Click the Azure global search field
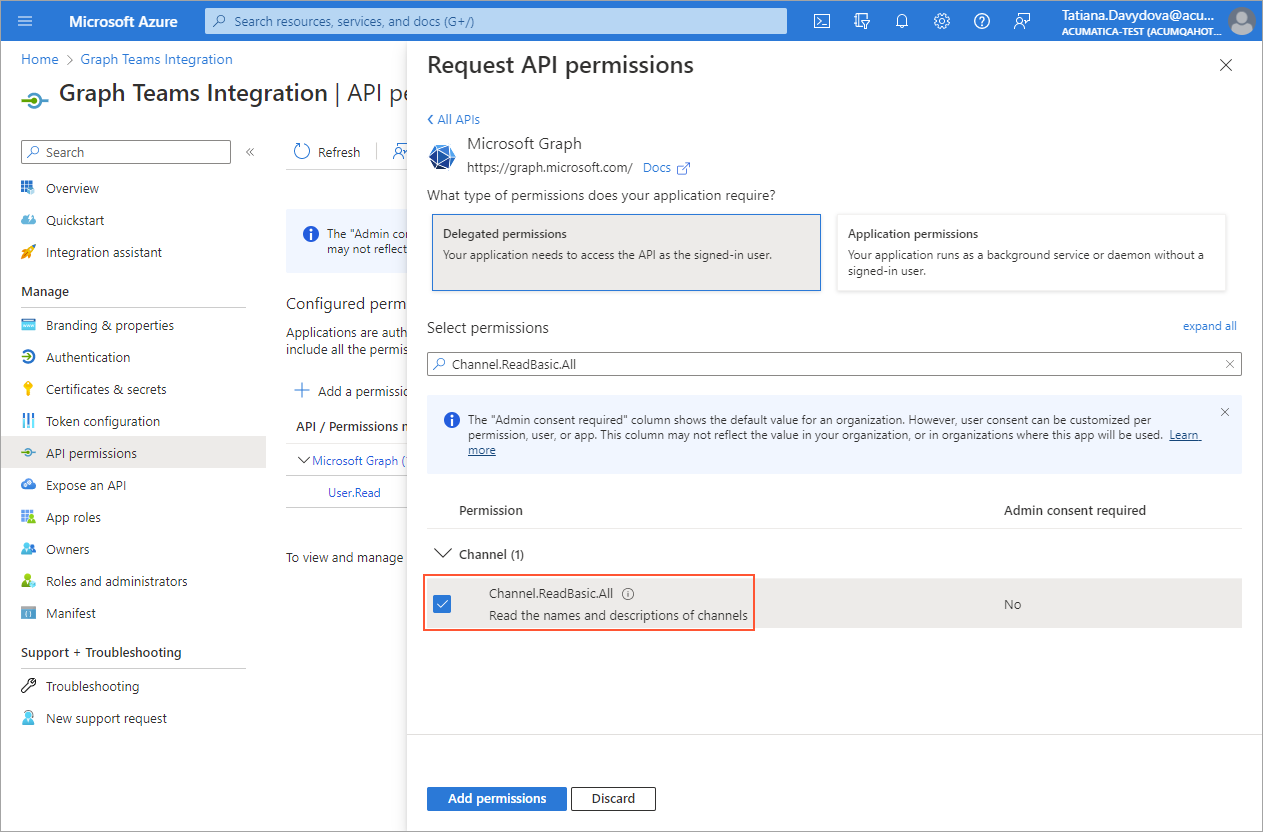 [496, 21]
